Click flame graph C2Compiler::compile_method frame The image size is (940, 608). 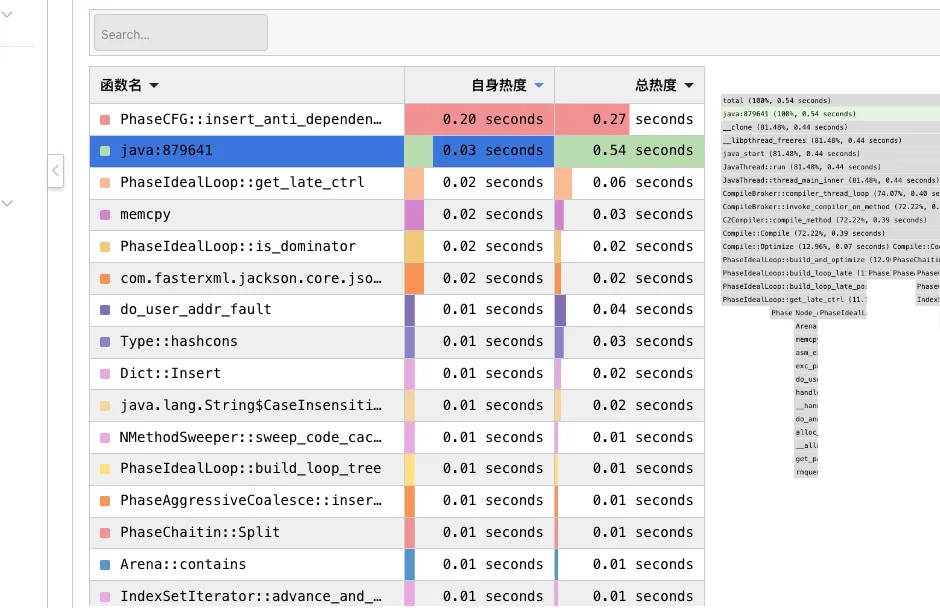830,220
